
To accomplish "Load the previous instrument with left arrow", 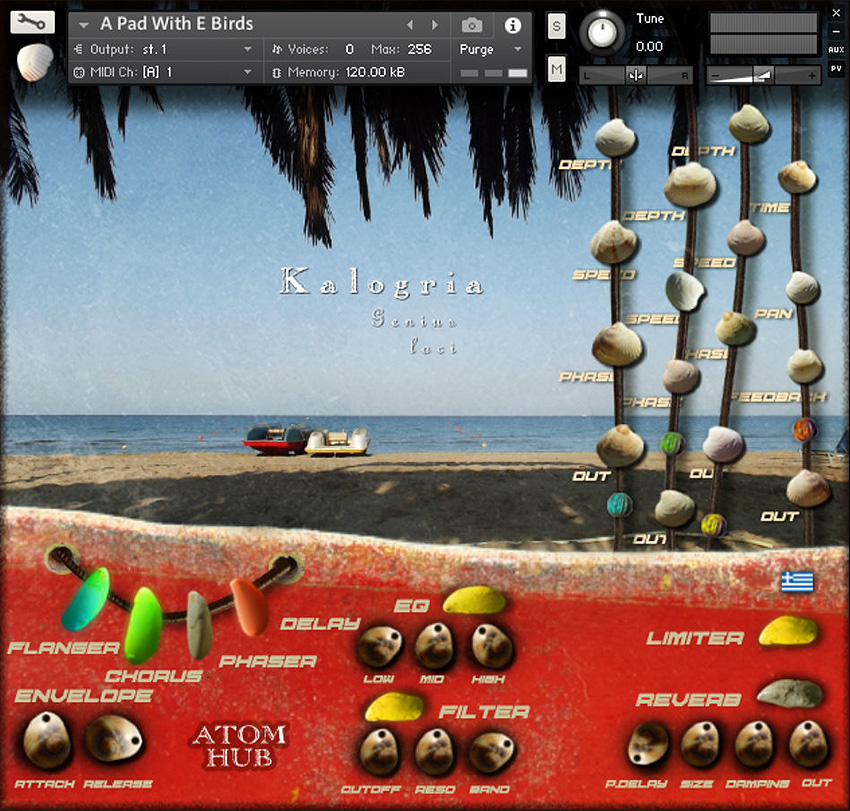I will [x=410, y=25].
